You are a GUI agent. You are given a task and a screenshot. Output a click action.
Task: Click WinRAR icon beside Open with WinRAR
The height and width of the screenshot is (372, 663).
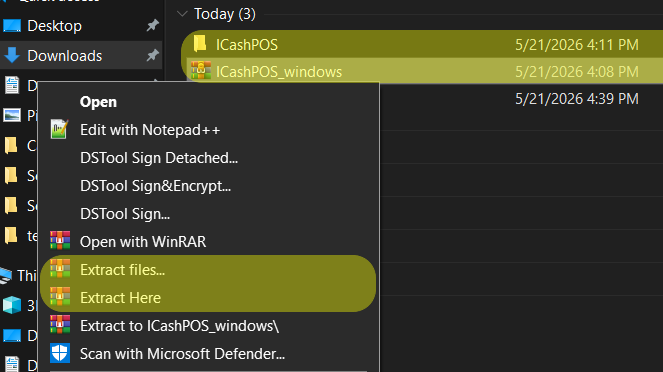pos(60,241)
